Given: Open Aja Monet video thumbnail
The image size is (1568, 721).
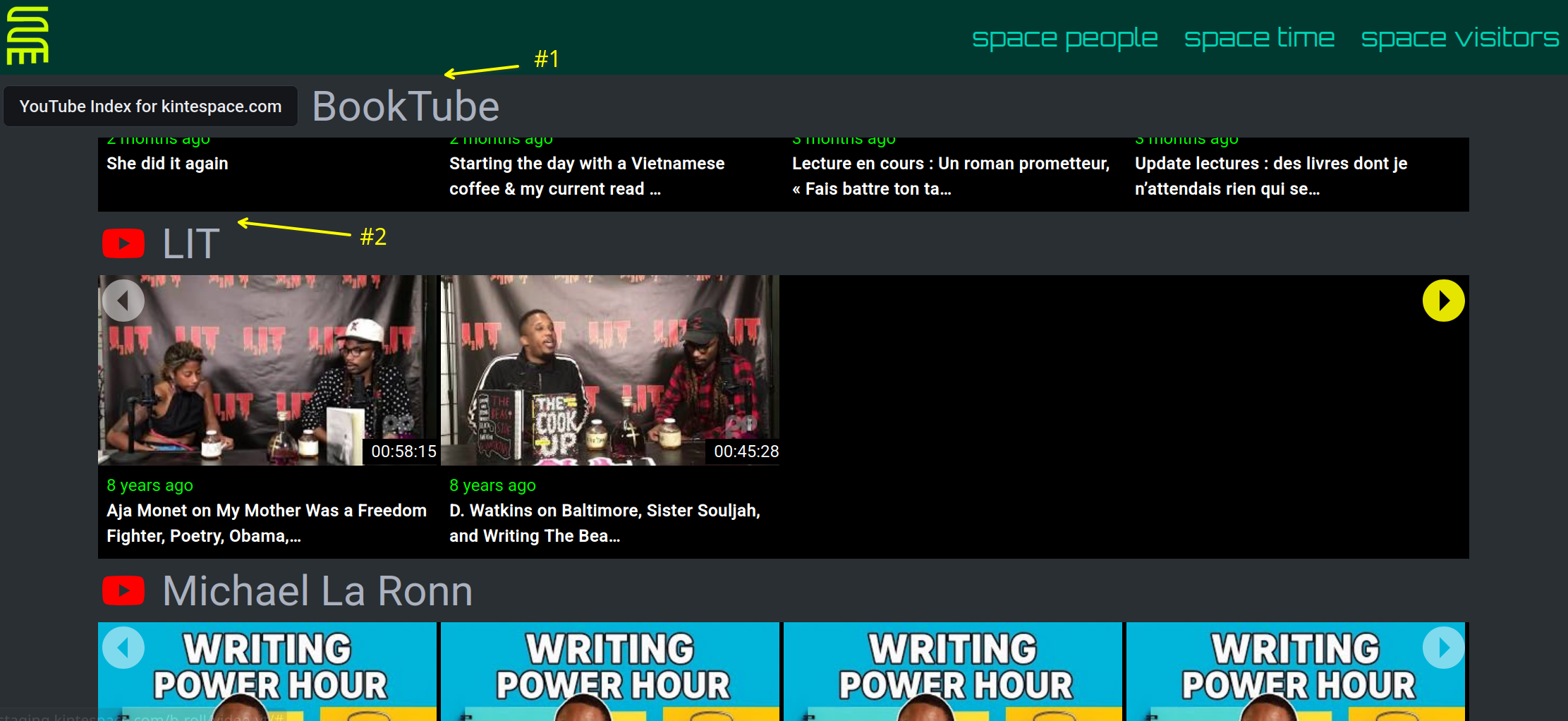Looking at the screenshot, I should [267, 370].
